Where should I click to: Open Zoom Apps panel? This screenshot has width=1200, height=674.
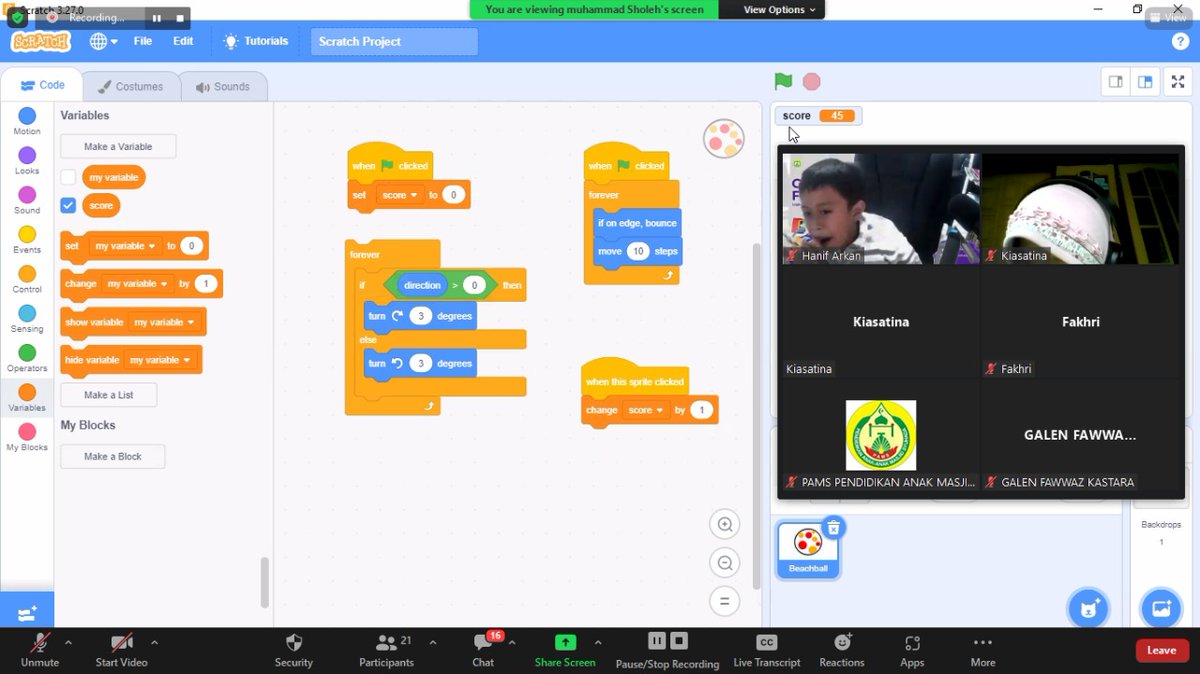click(x=912, y=650)
